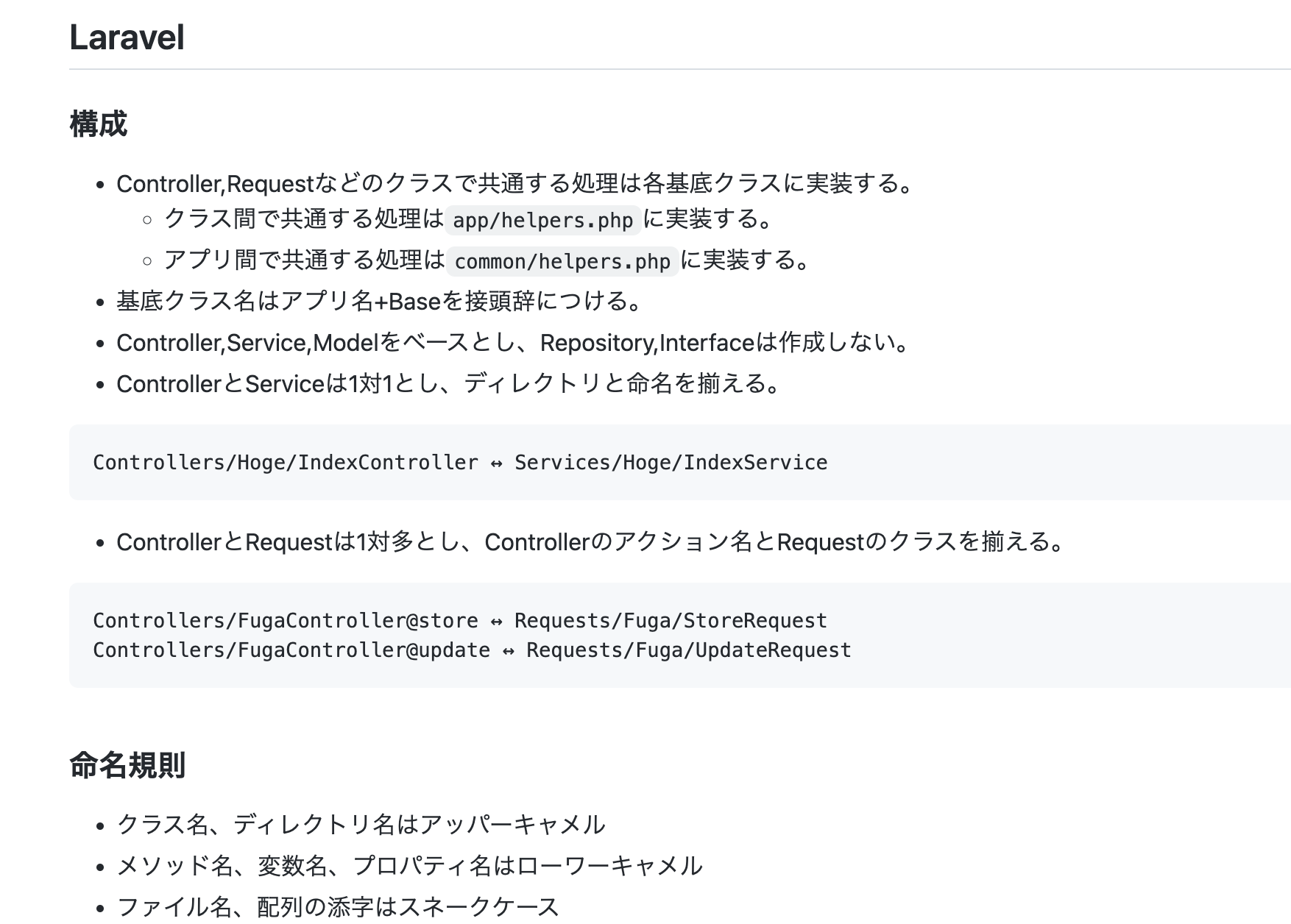This screenshot has width=1291, height=924.
Task: Click the ControllerとRequestは1対多 bullet
Action: click(592, 542)
